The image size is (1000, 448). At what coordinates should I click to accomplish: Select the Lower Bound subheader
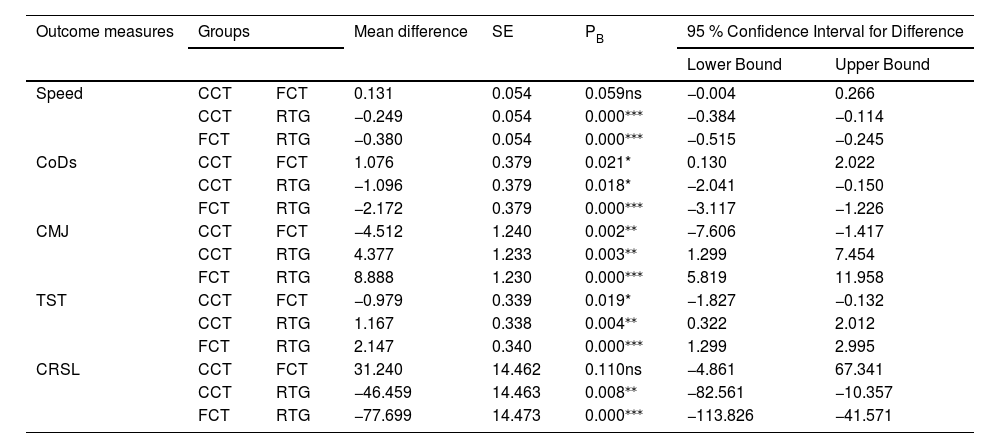point(734,64)
